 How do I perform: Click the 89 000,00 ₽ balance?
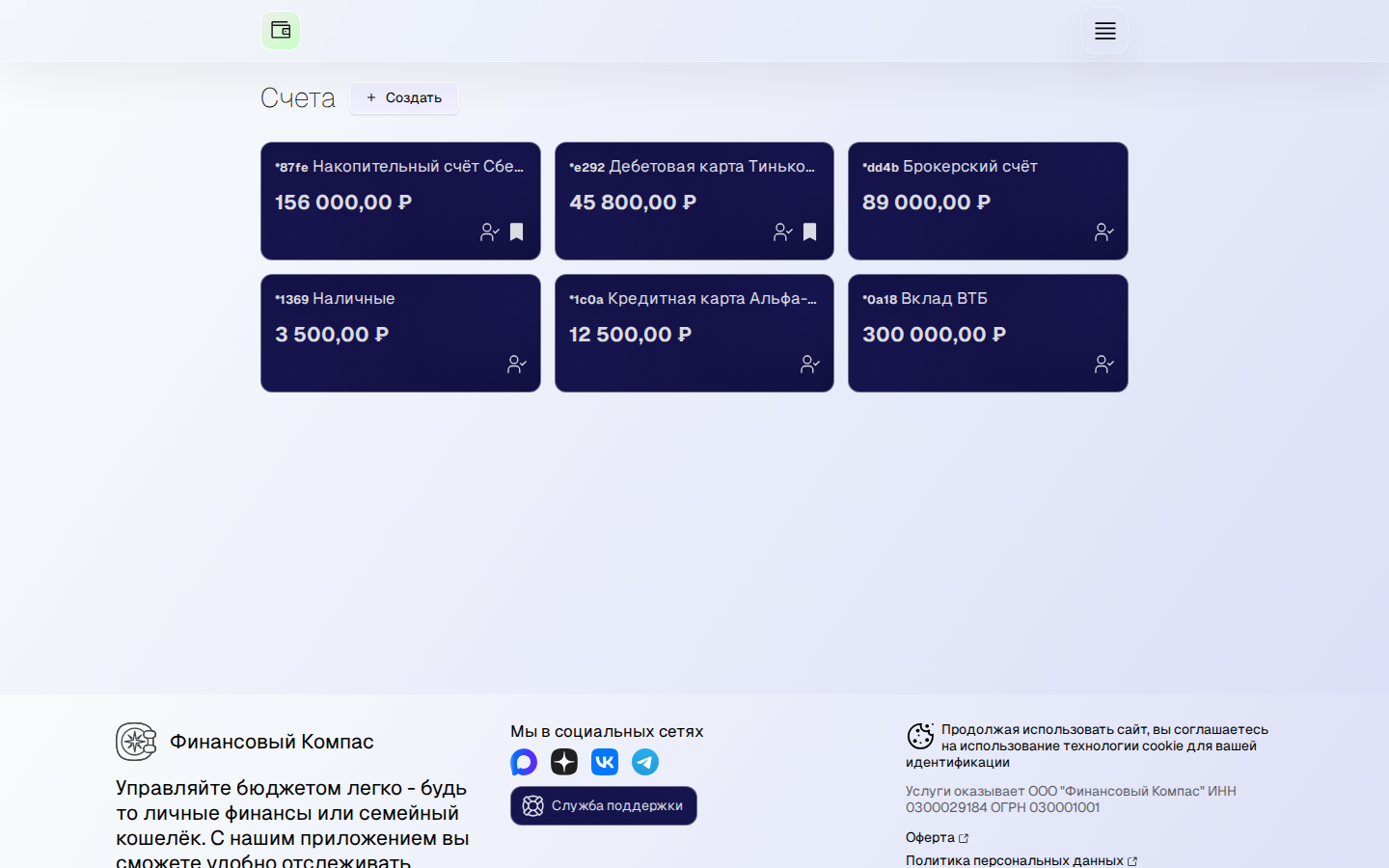tap(927, 203)
